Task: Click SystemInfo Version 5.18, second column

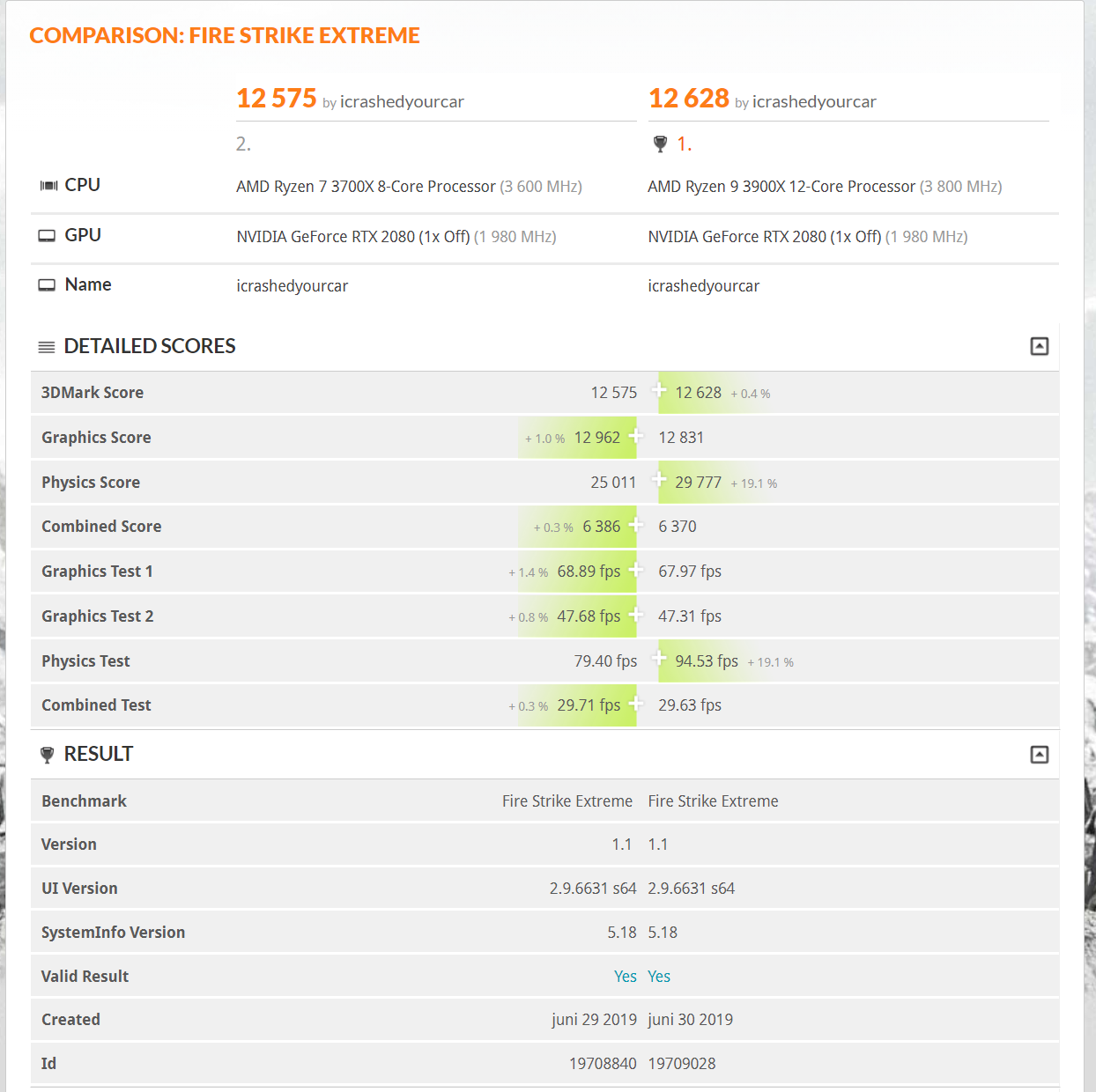Action: pos(663,933)
